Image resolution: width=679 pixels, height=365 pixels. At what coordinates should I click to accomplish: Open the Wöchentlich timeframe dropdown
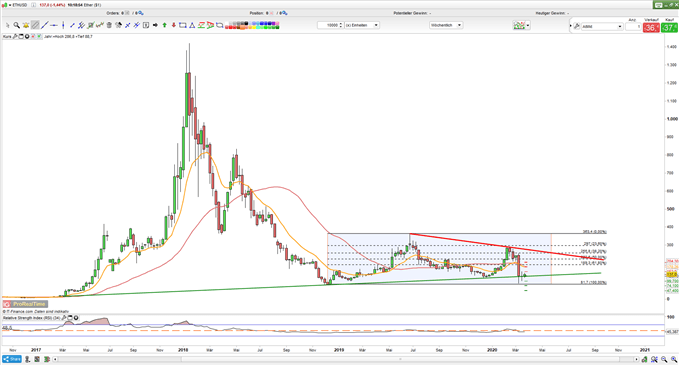446,25
